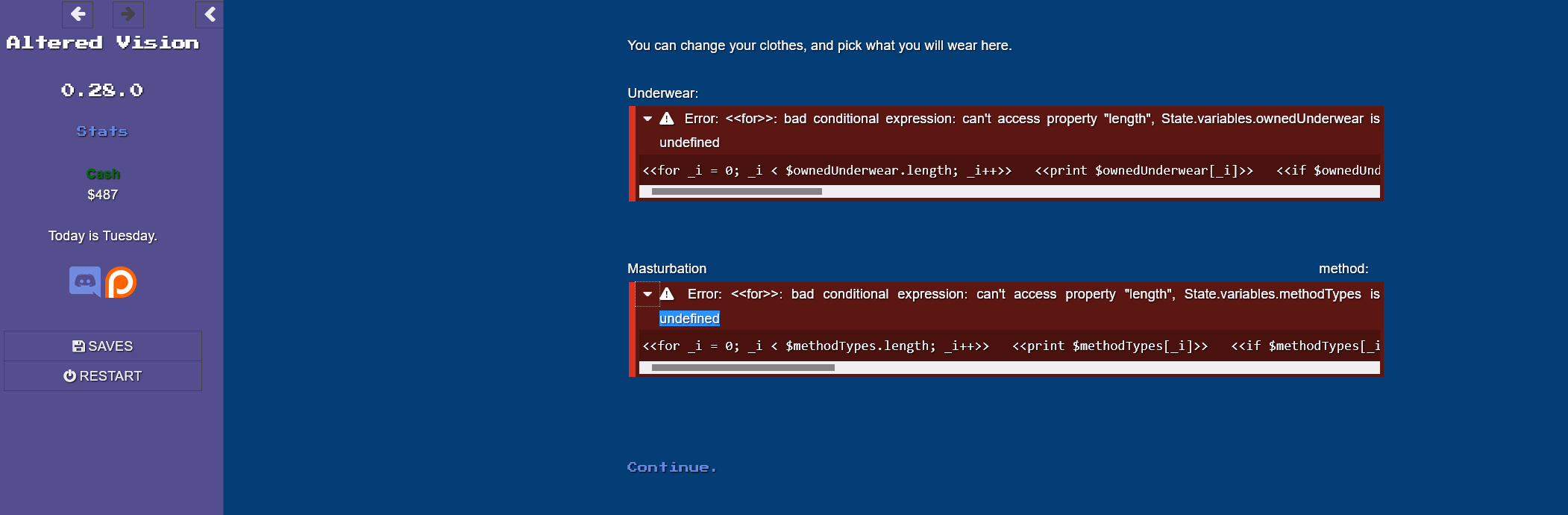Image resolution: width=1568 pixels, height=515 pixels.
Task: Go back in story history
Action: (x=78, y=14)
